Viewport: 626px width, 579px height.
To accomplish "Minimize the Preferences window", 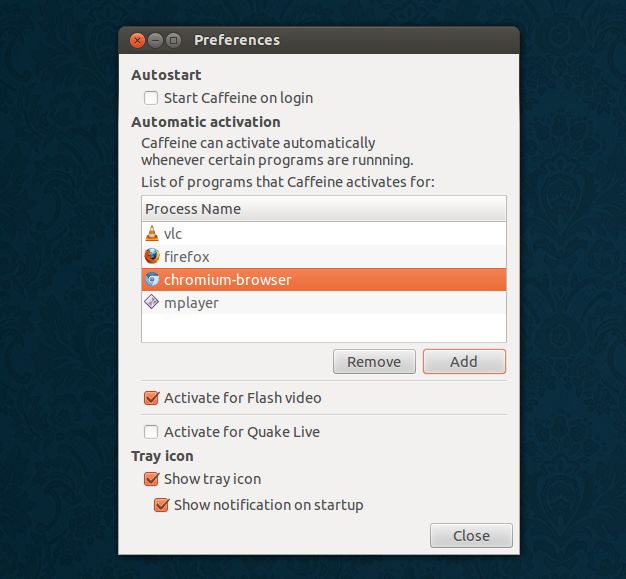I will point(156,41).
